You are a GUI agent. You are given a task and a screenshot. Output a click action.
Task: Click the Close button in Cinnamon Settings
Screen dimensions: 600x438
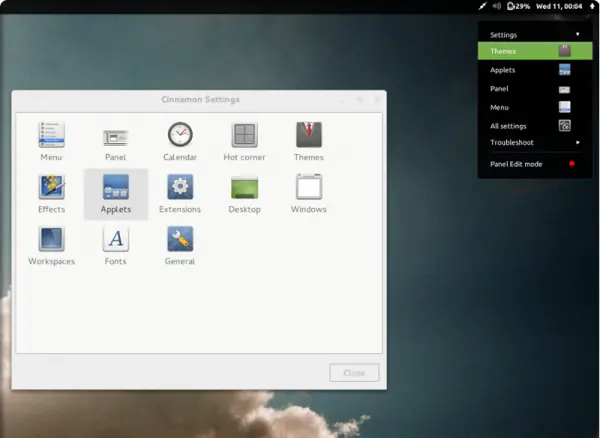coord(354,373)
